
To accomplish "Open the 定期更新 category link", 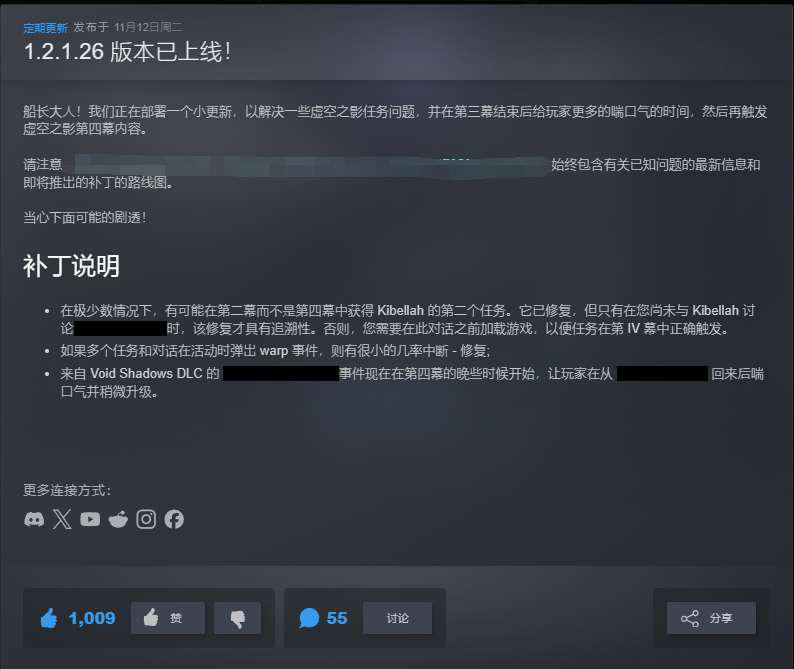I will 46,28.
